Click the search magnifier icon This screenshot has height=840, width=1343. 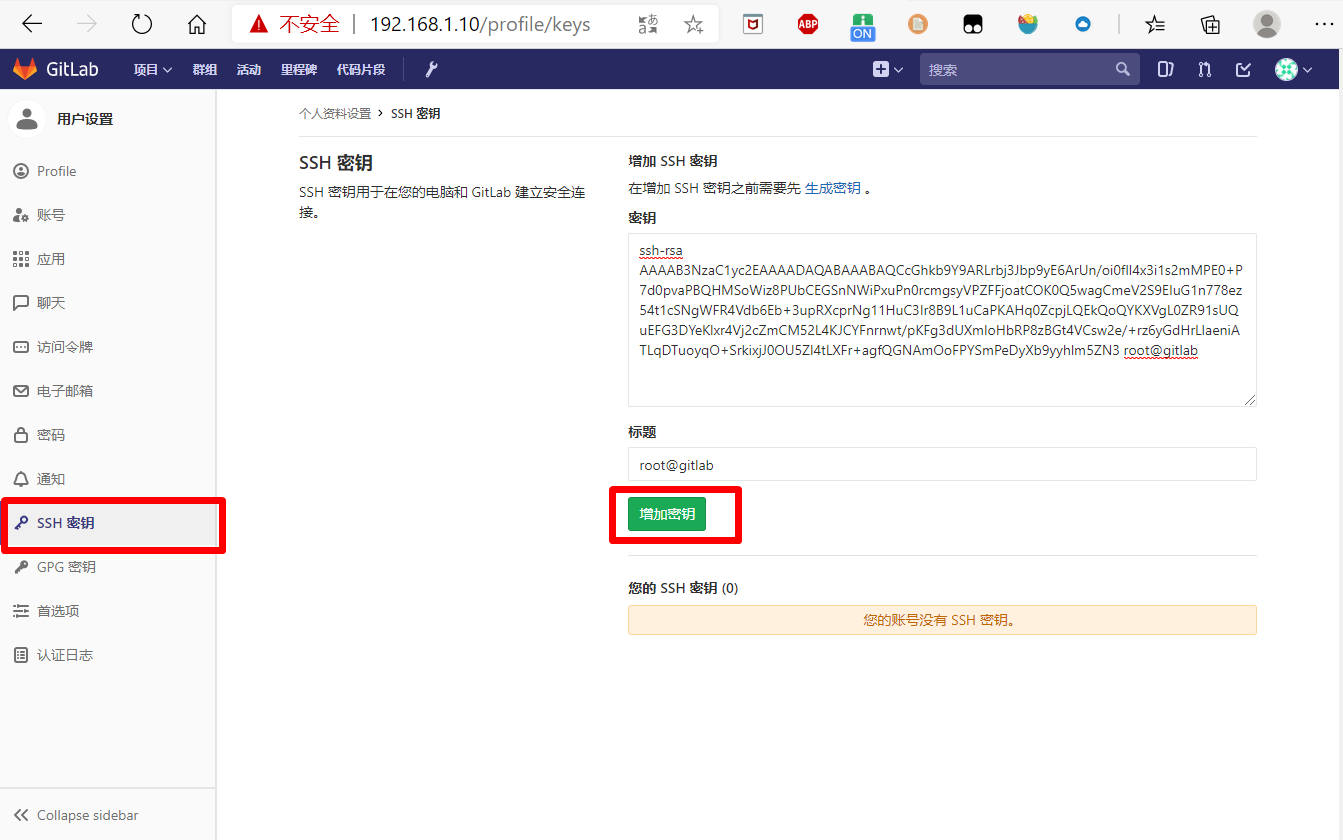coord(1122,69)
